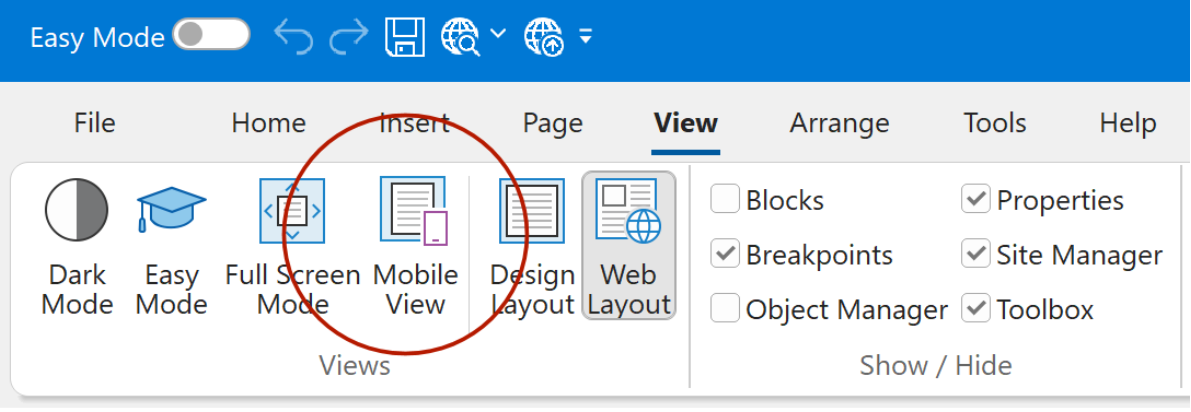1191x412 pixels.
Task: Switch to Mobile View
Action: click(x=415, y=247)
